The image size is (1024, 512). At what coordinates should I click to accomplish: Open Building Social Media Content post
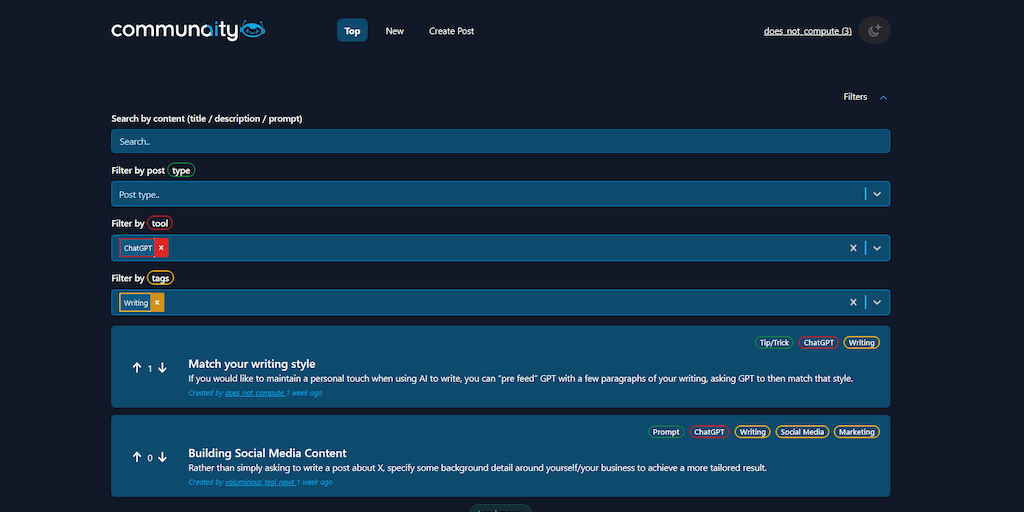click(x=267, y=453)
